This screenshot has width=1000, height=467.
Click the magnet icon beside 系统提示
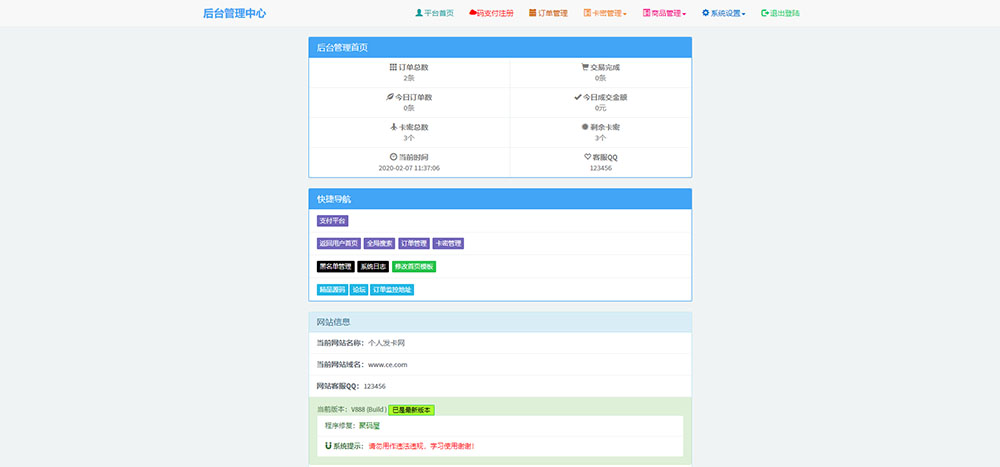pos(328,446)
